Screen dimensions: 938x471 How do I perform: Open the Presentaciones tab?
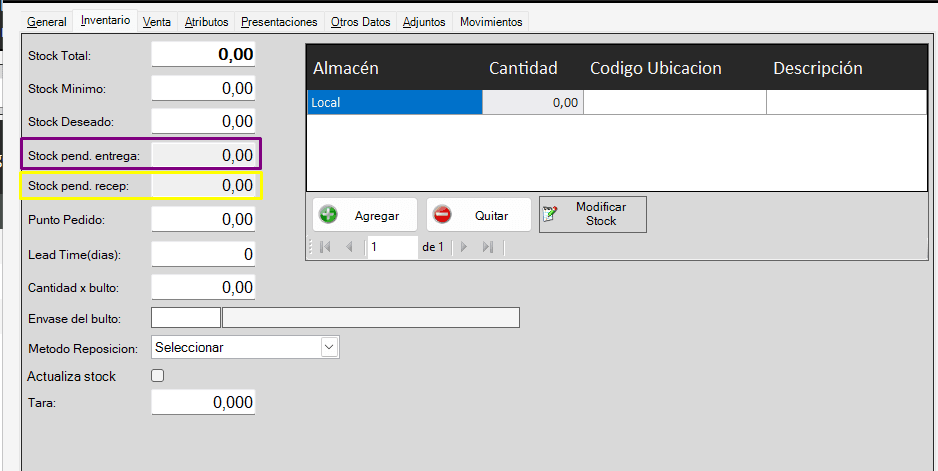click(279, 21)
